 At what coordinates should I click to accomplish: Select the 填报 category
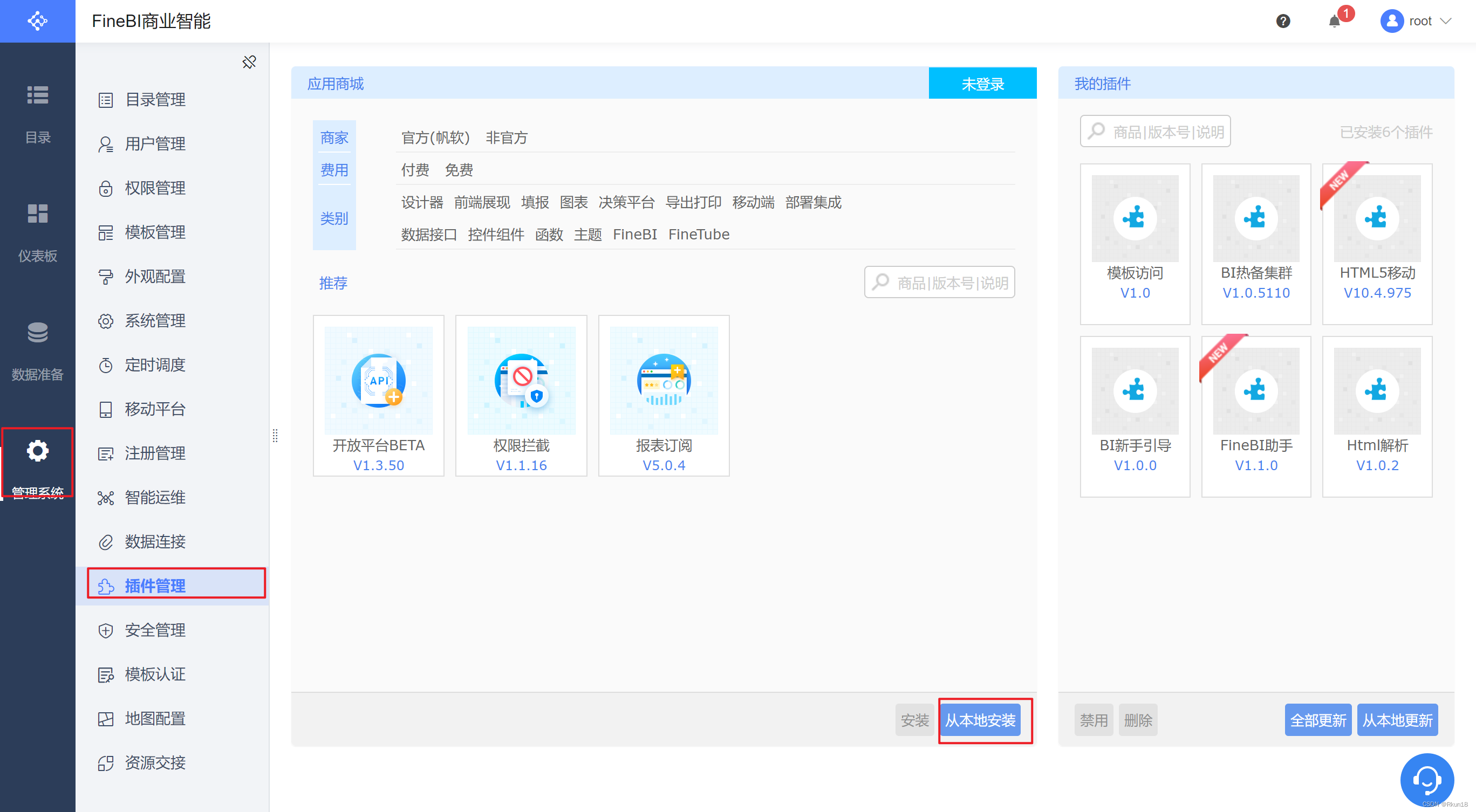tap(535, 202)
